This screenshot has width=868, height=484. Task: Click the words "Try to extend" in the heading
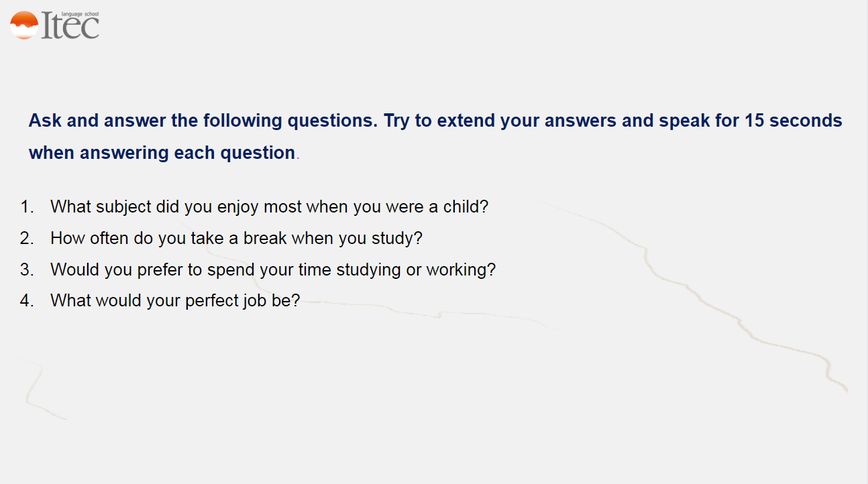point(440,120)
